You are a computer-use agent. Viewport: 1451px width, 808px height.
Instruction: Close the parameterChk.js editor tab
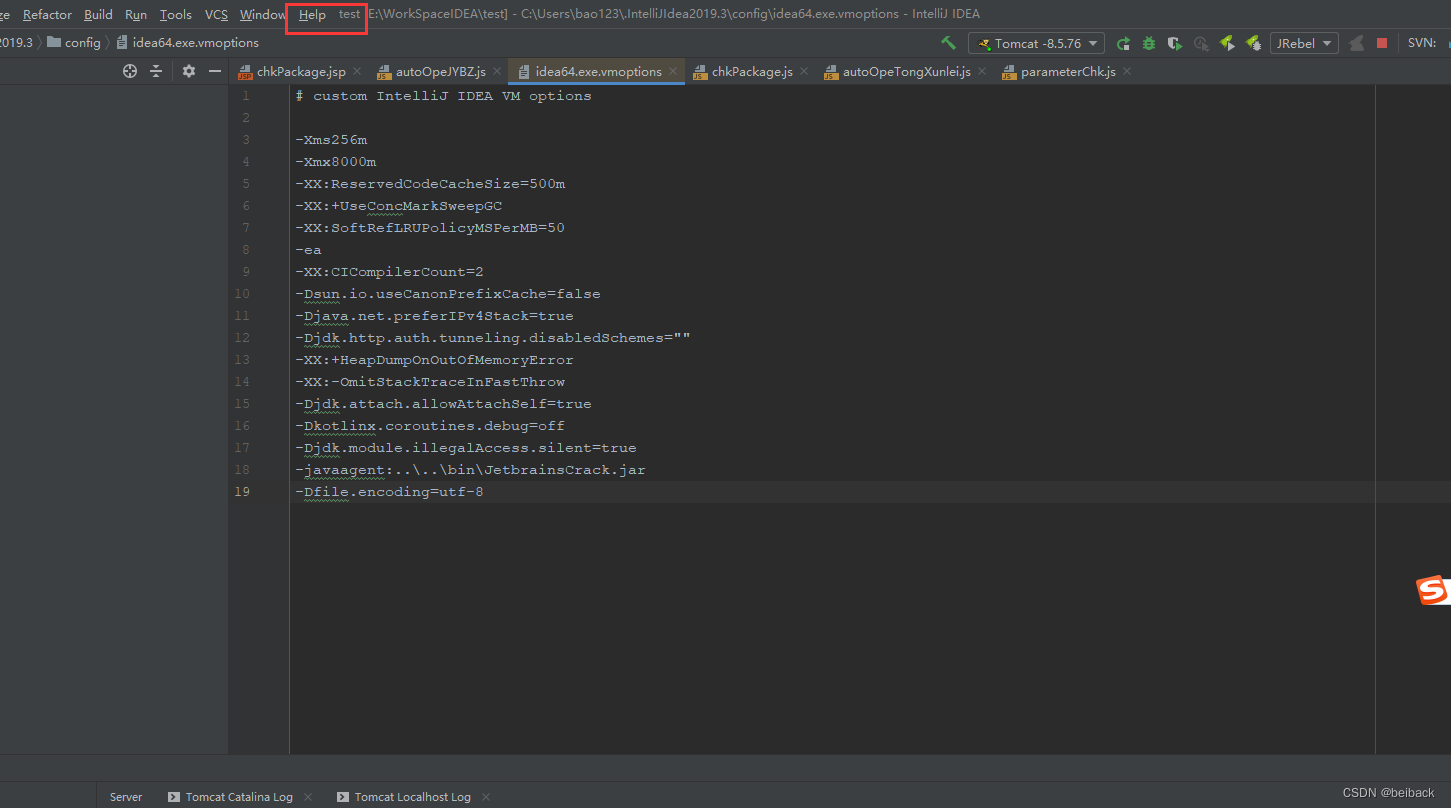pos(1127,72)
